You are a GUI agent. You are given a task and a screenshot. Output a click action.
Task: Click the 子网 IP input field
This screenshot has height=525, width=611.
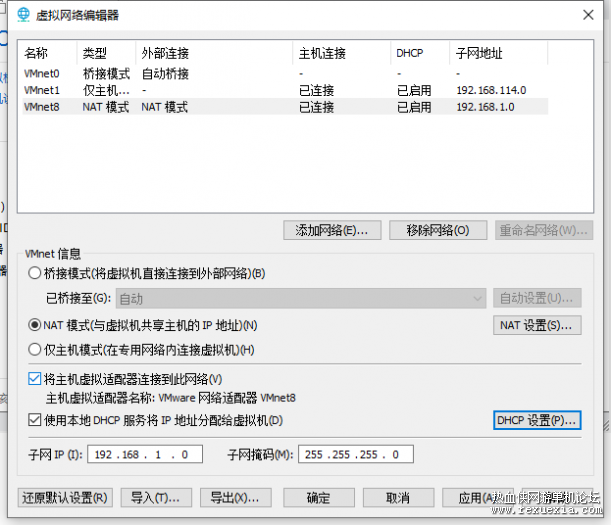(x=145, y=454)
